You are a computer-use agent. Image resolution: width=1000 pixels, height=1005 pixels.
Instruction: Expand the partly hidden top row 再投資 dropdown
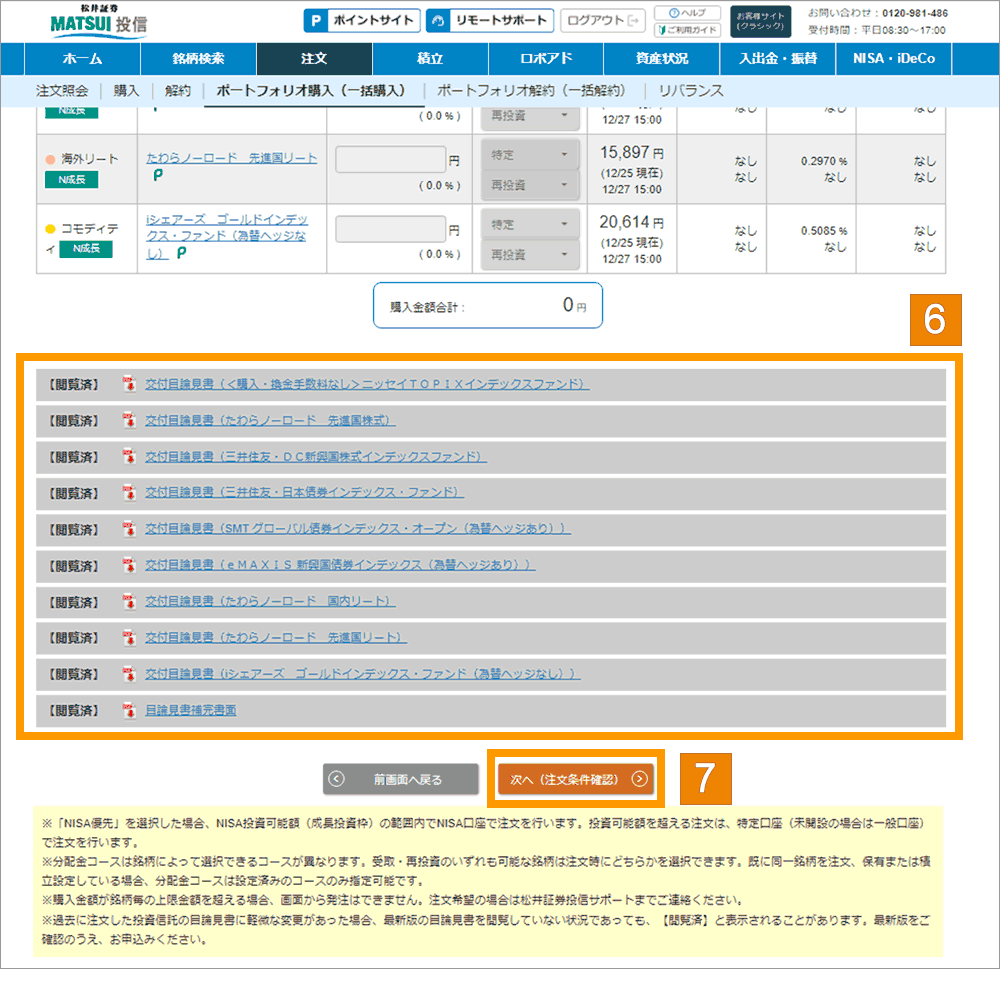point(530,118)
